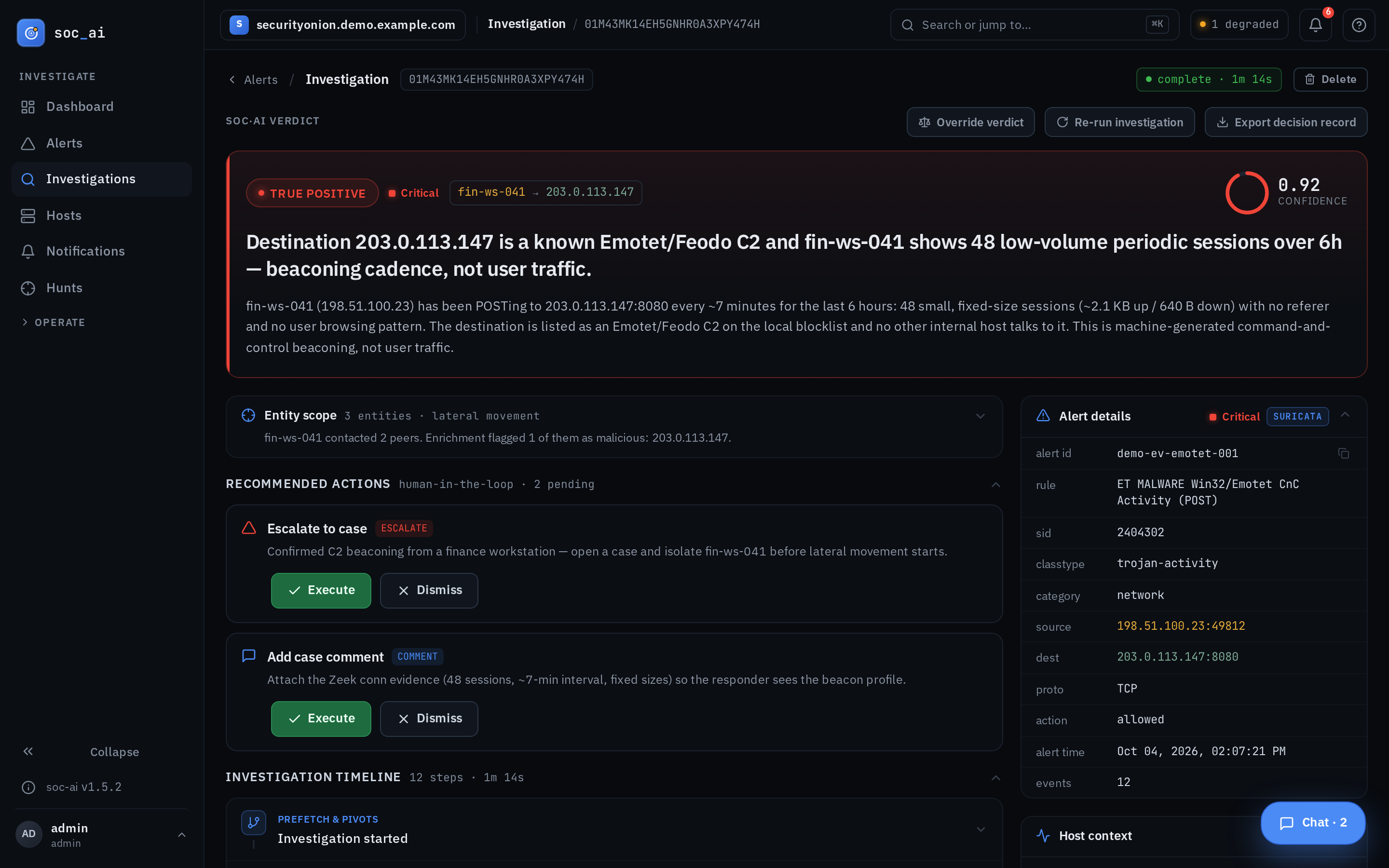1389x868 pixels.
Task: Click the fin-ws-041 → 203.0.113.147 chip
Action: point(546,192)
